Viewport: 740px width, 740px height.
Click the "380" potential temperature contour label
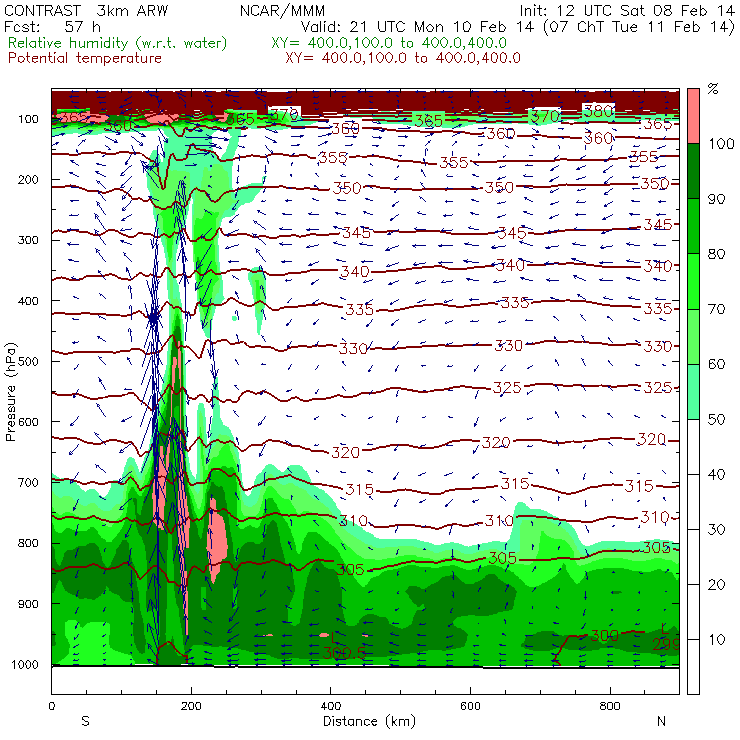pos(598,111)
